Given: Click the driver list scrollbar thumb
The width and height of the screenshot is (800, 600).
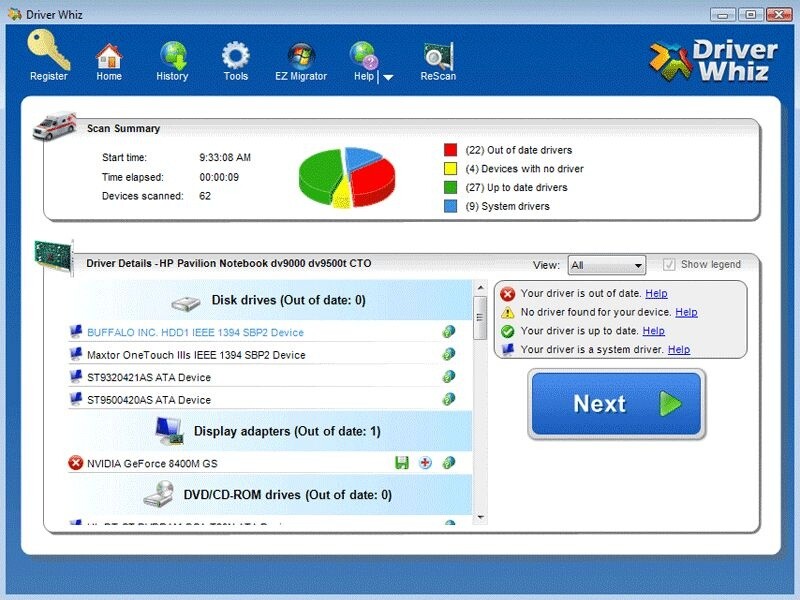Looking at the screenshot, I should tap(480, 317).
